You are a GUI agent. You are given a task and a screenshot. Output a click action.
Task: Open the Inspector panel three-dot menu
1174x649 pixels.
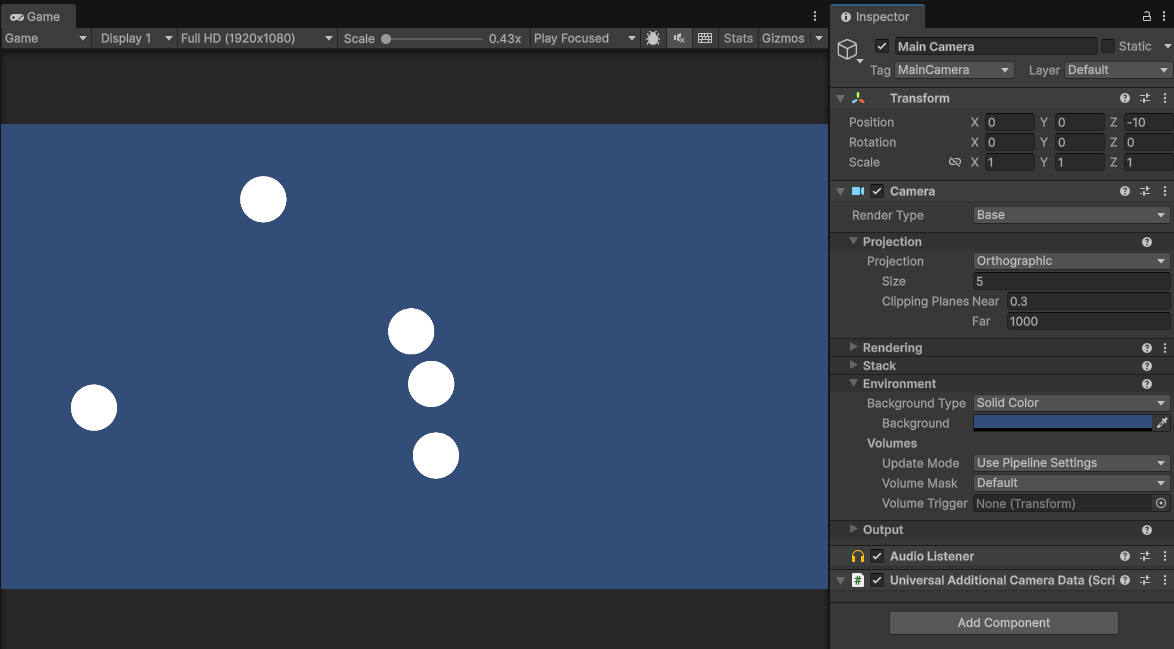click(1164, 16)
